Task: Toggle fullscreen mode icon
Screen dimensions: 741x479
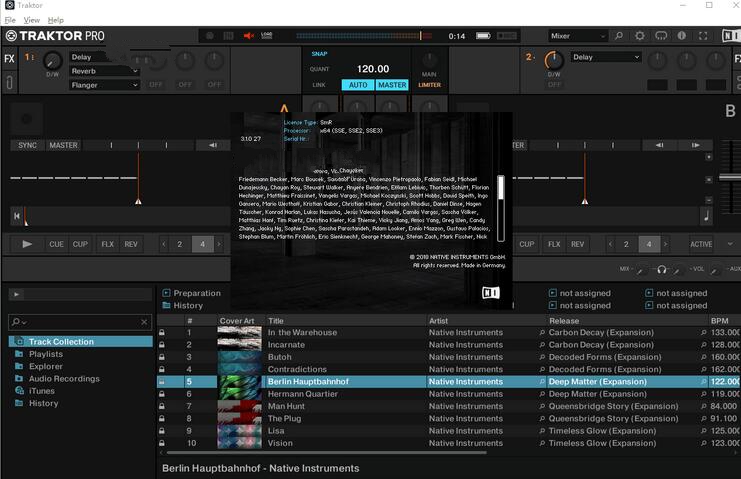Action: click(703, 36)
